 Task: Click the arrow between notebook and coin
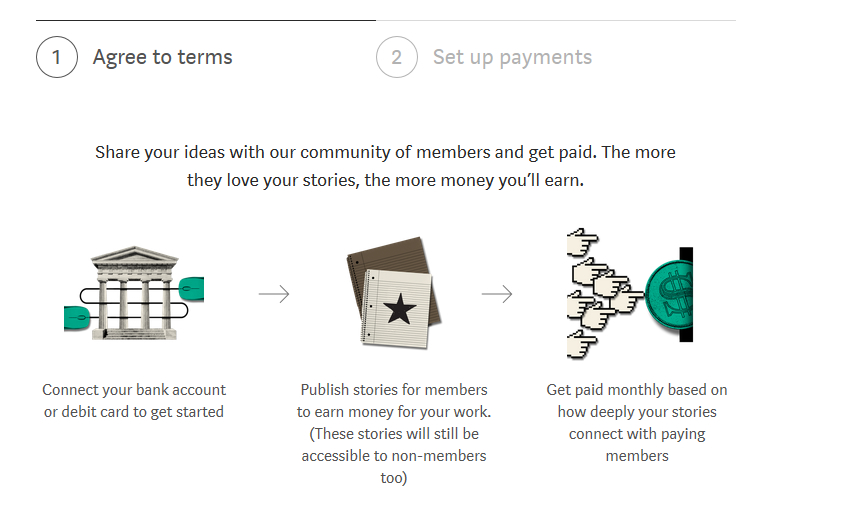pos(497,294)
